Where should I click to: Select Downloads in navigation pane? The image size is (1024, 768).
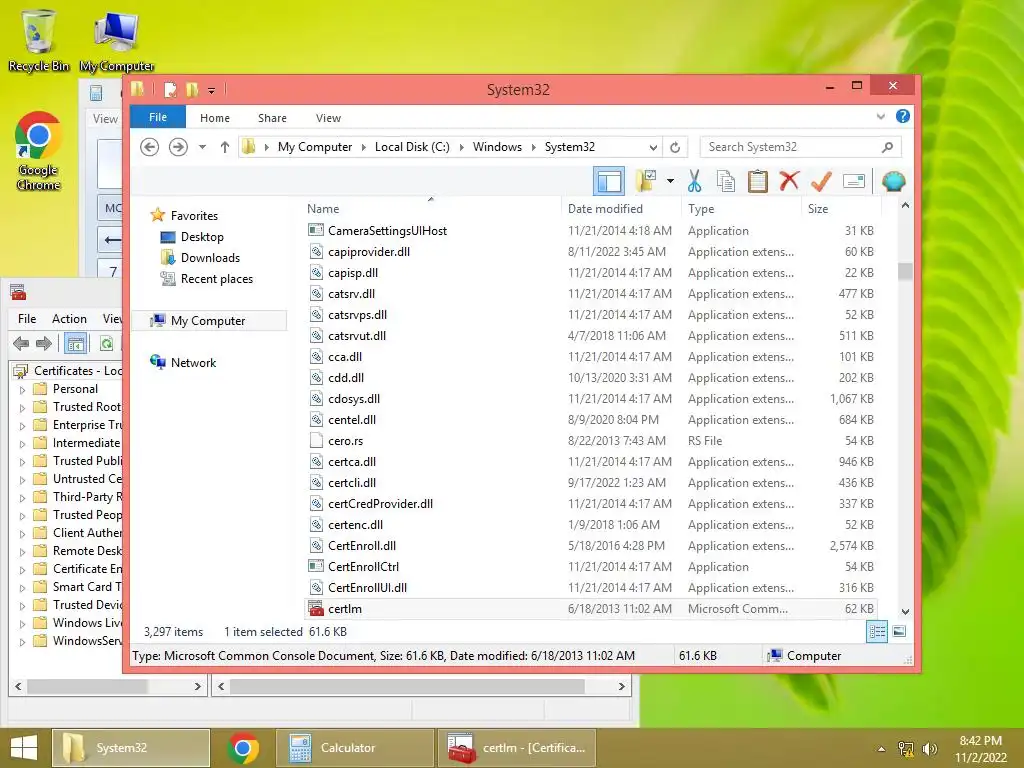tap(210, 257)
